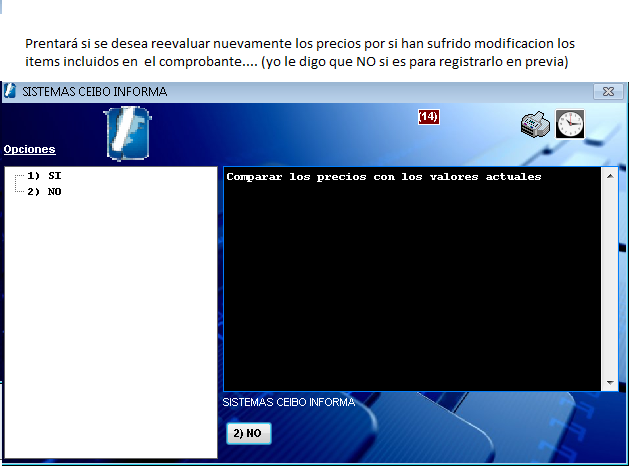Image resolution: width=629 pixels, height=466 pixels.
Task: Click the window title 'SISTEMAS CEIBO INFORMA'
Action: [x=94, y=92]
